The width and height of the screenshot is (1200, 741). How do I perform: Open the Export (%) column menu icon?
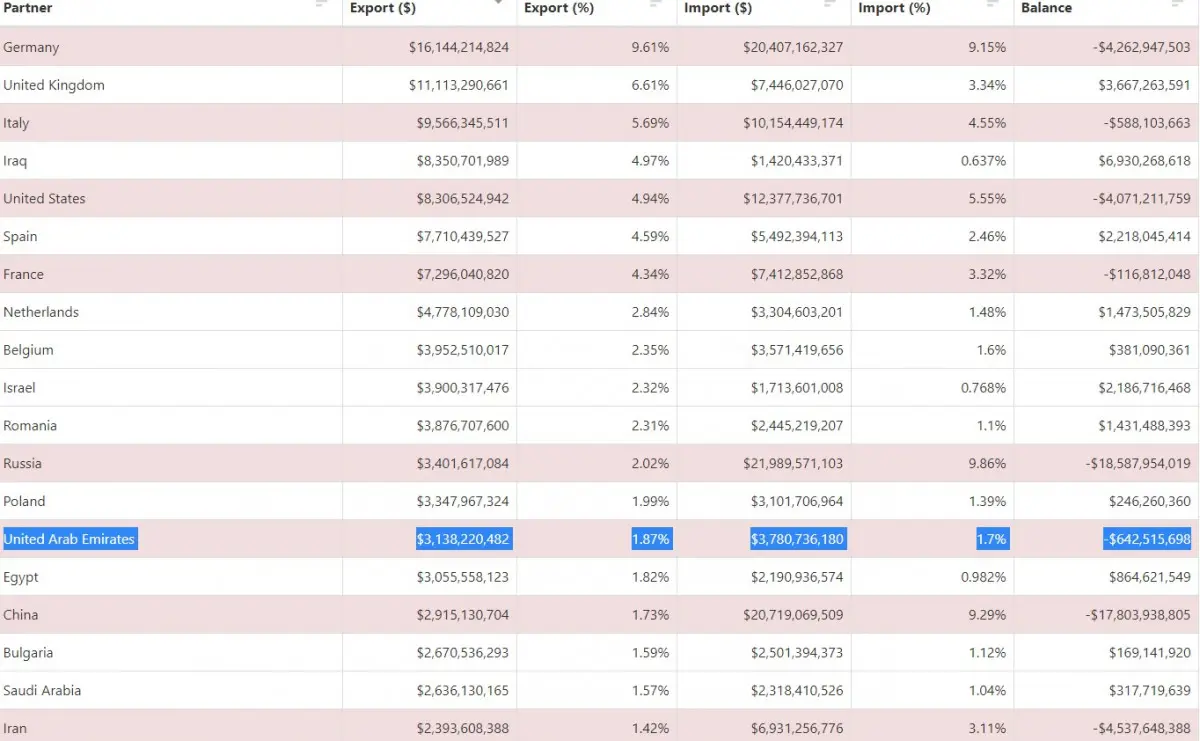(x=656, y=4)
